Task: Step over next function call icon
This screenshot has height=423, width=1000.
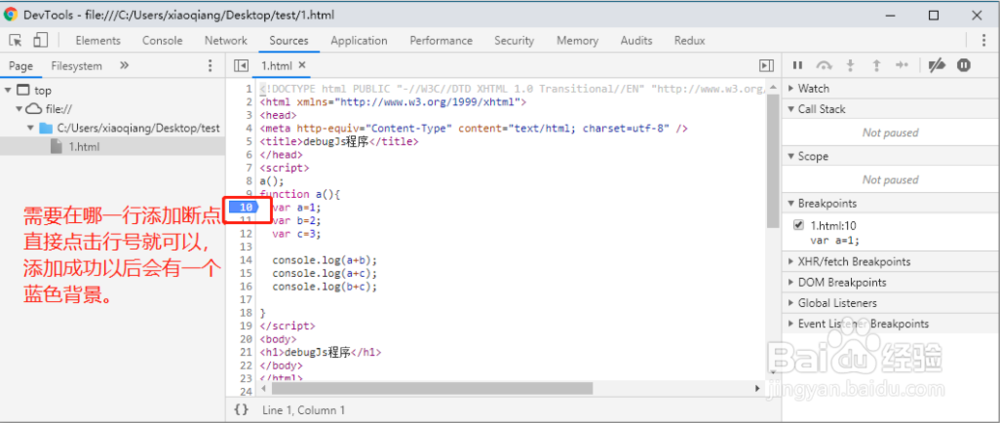Action: [x=825, y=65]
